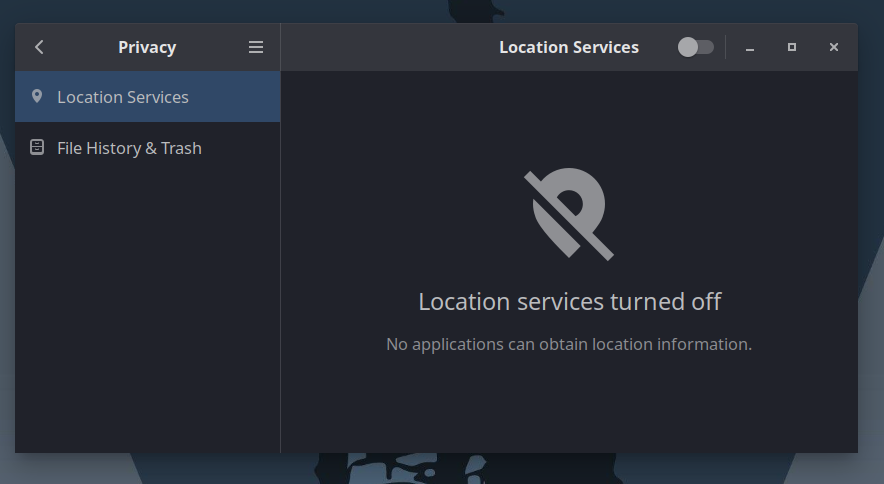The width and height of the screenshot is (884, 484).
Task: Click the Privacy title in the header
Action: point(147,47)
